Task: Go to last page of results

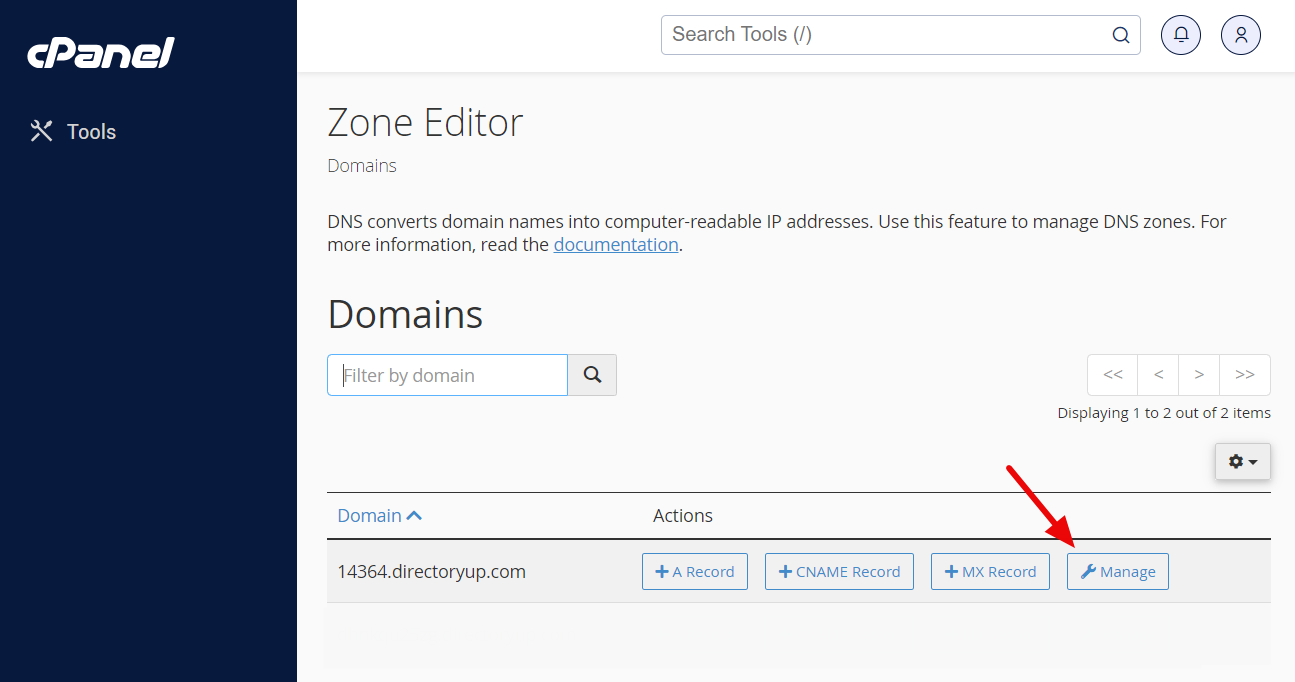Action: (1245, 375)
